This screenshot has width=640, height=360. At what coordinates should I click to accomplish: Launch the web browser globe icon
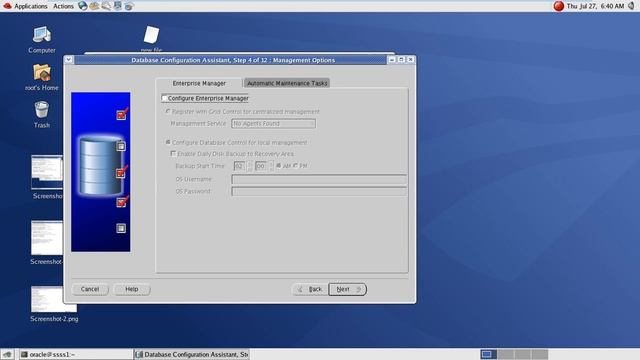coord(83,6)
